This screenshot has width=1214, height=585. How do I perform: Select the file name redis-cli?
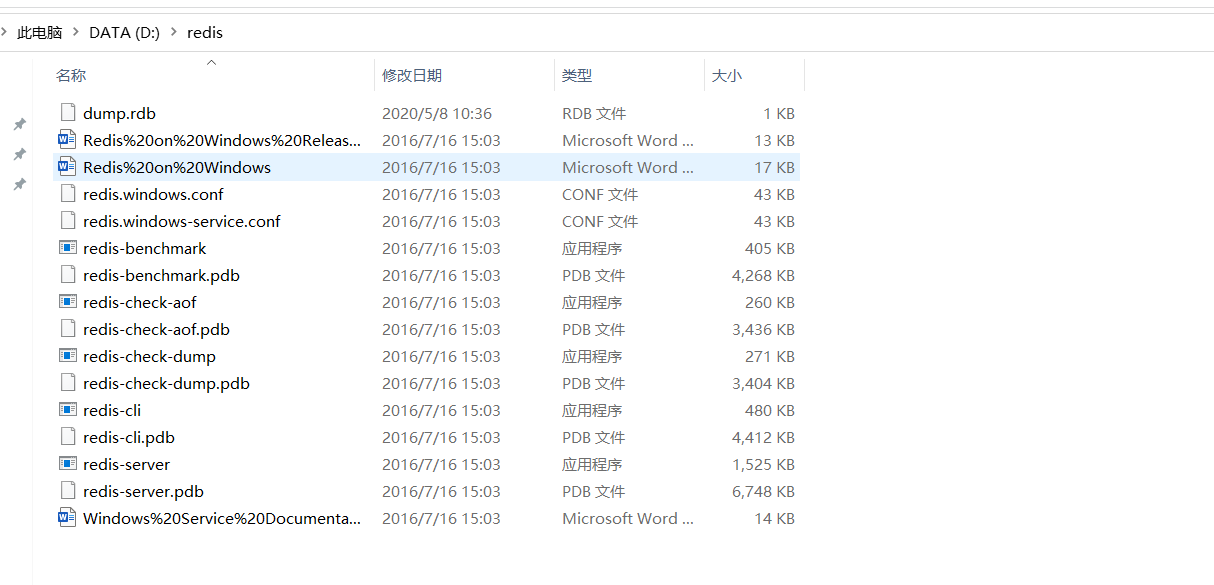point(112,410)
